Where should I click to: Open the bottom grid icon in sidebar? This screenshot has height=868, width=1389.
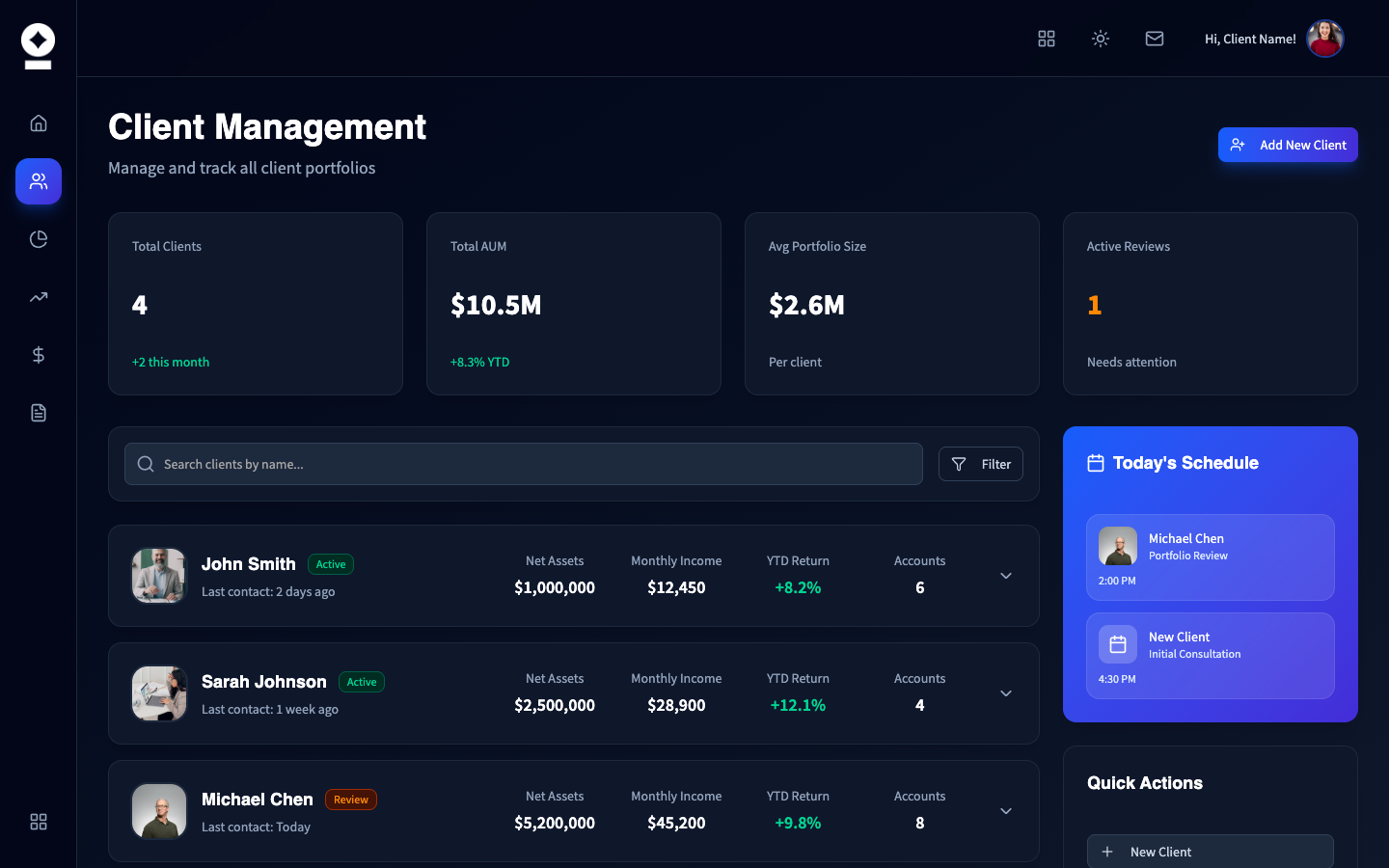[38, 822]
